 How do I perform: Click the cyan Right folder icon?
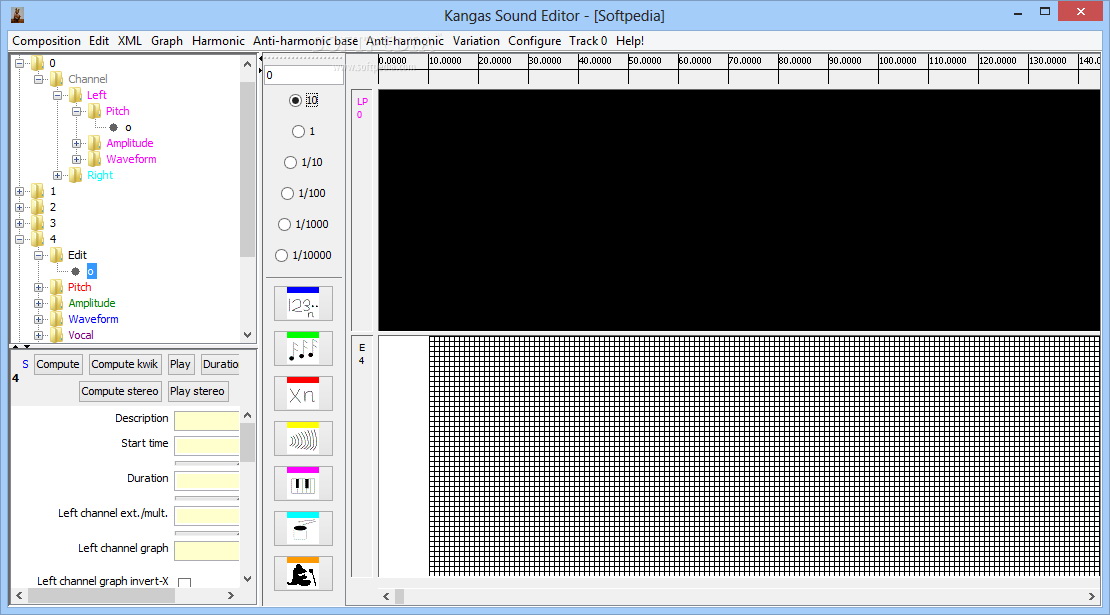[x=76, y=175]
